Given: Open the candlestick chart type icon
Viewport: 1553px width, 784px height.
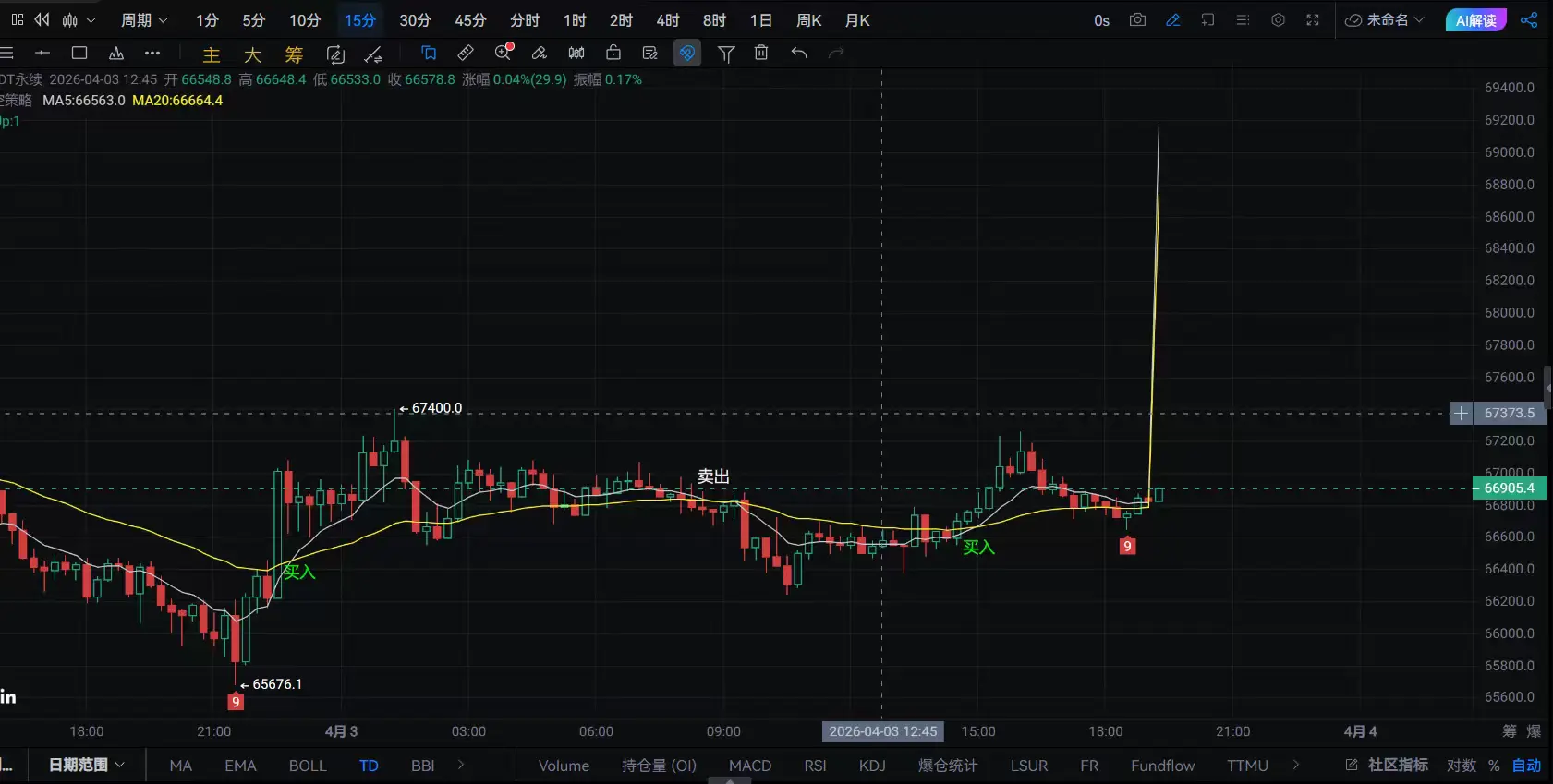Looking at the screenshot, I should [x=70, y=19].
